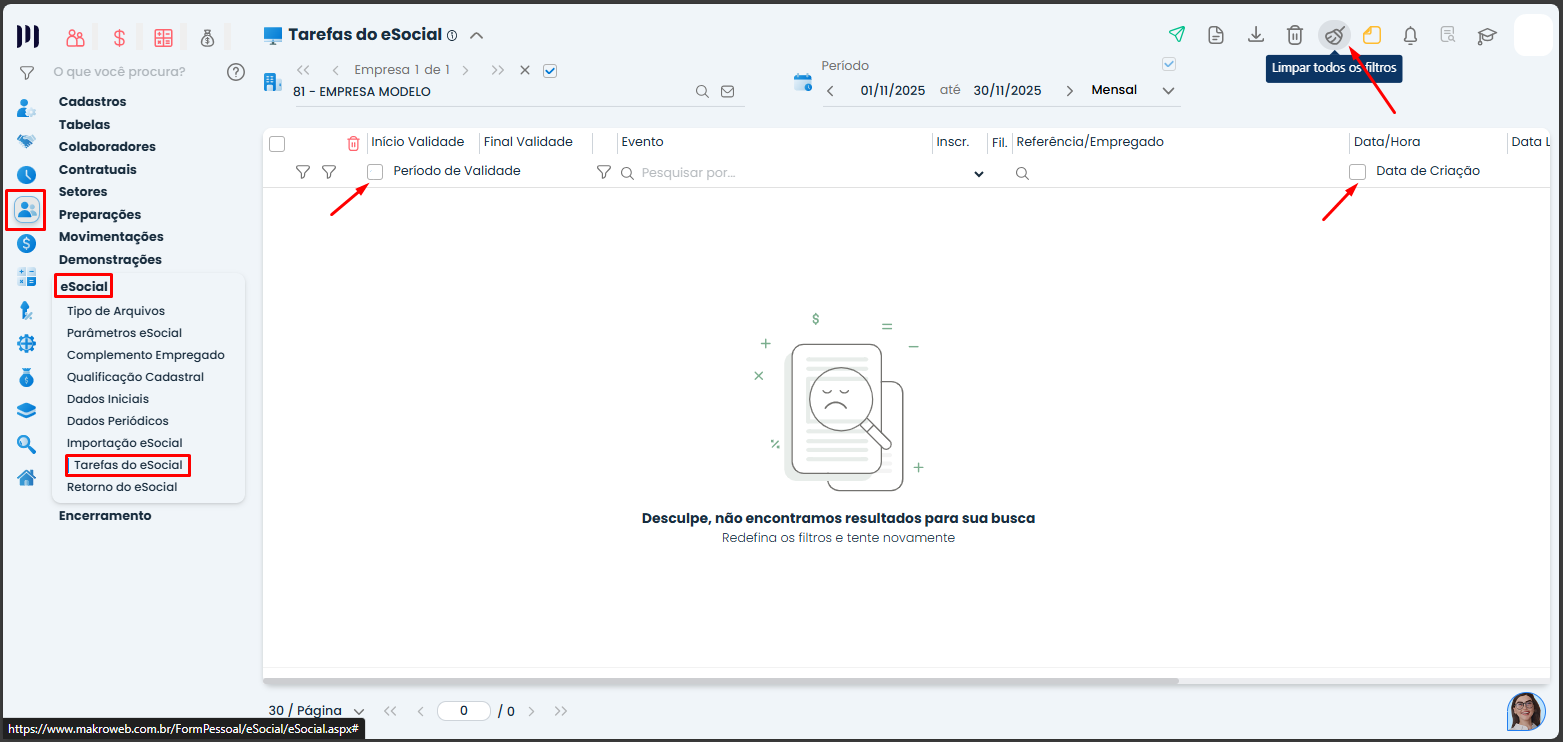This screenshot has height=742, width=1563.
Task: Open the blue dollar coin sidebar module
Action: (26, 243)
